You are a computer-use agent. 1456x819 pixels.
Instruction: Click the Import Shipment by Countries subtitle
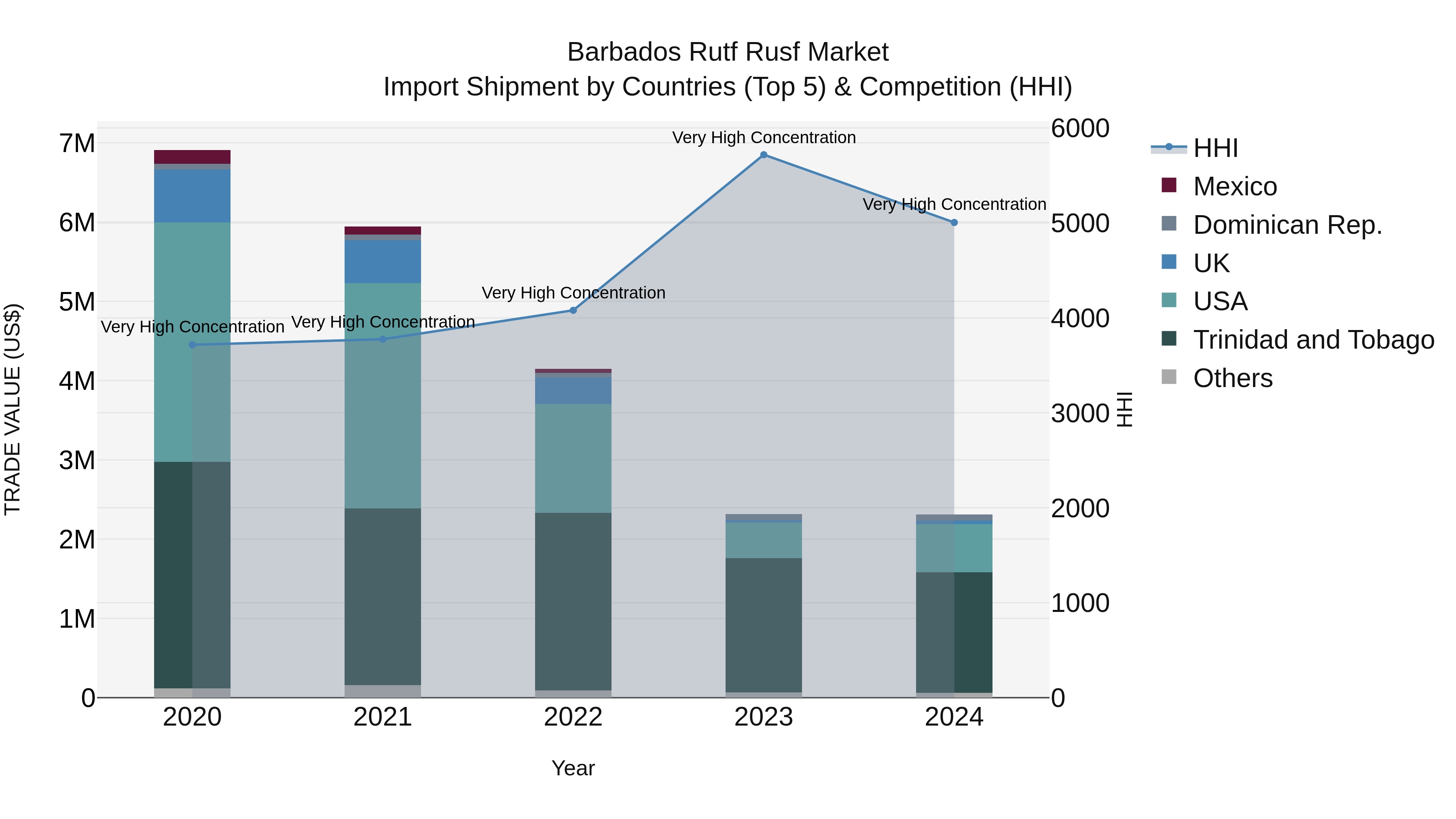coord(728,87)
